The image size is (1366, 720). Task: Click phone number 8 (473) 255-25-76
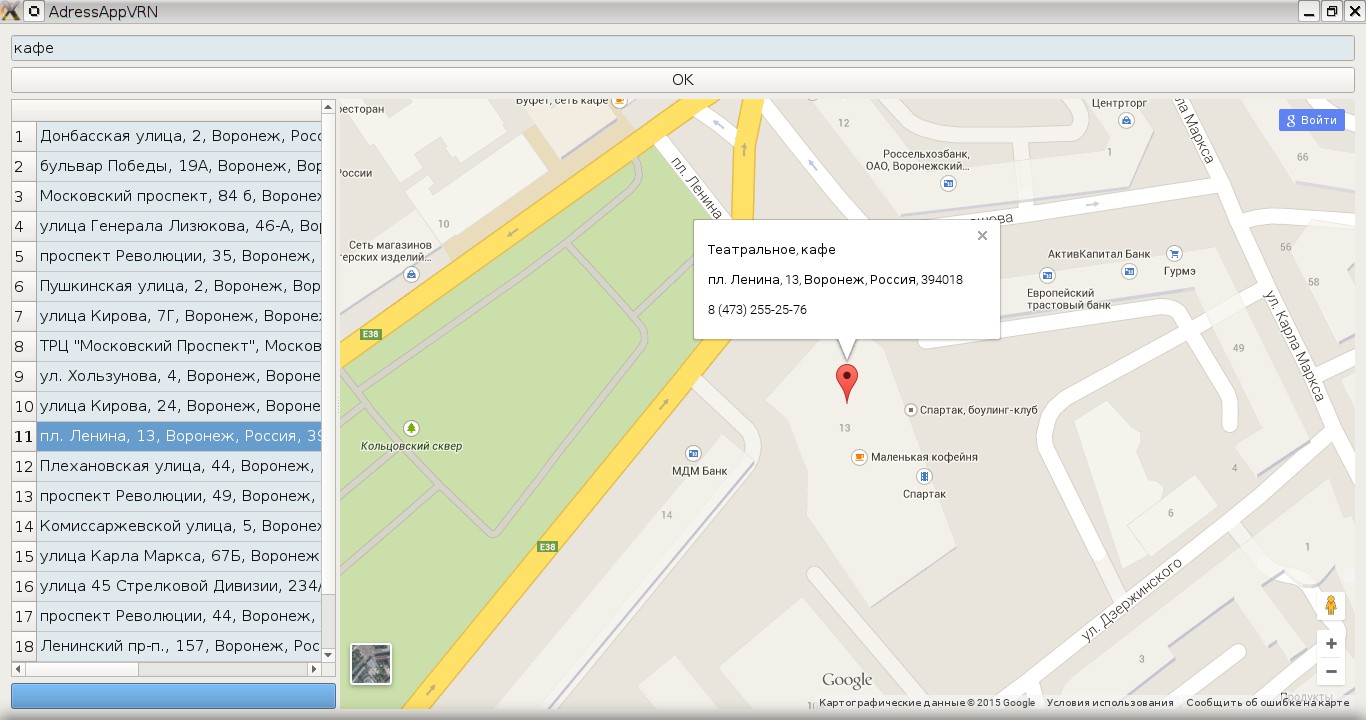757,310
